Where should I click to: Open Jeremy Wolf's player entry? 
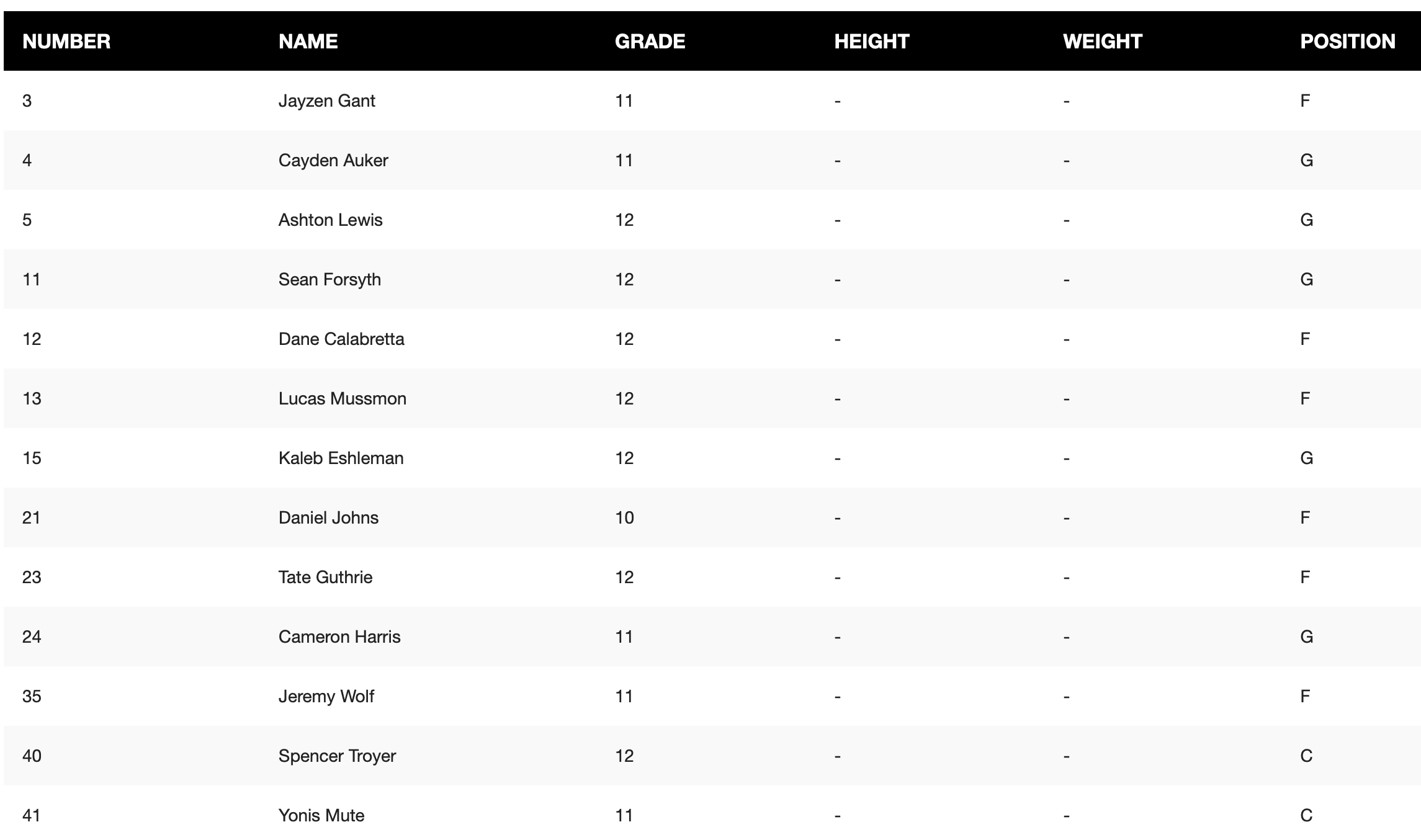tap(326, 697)
